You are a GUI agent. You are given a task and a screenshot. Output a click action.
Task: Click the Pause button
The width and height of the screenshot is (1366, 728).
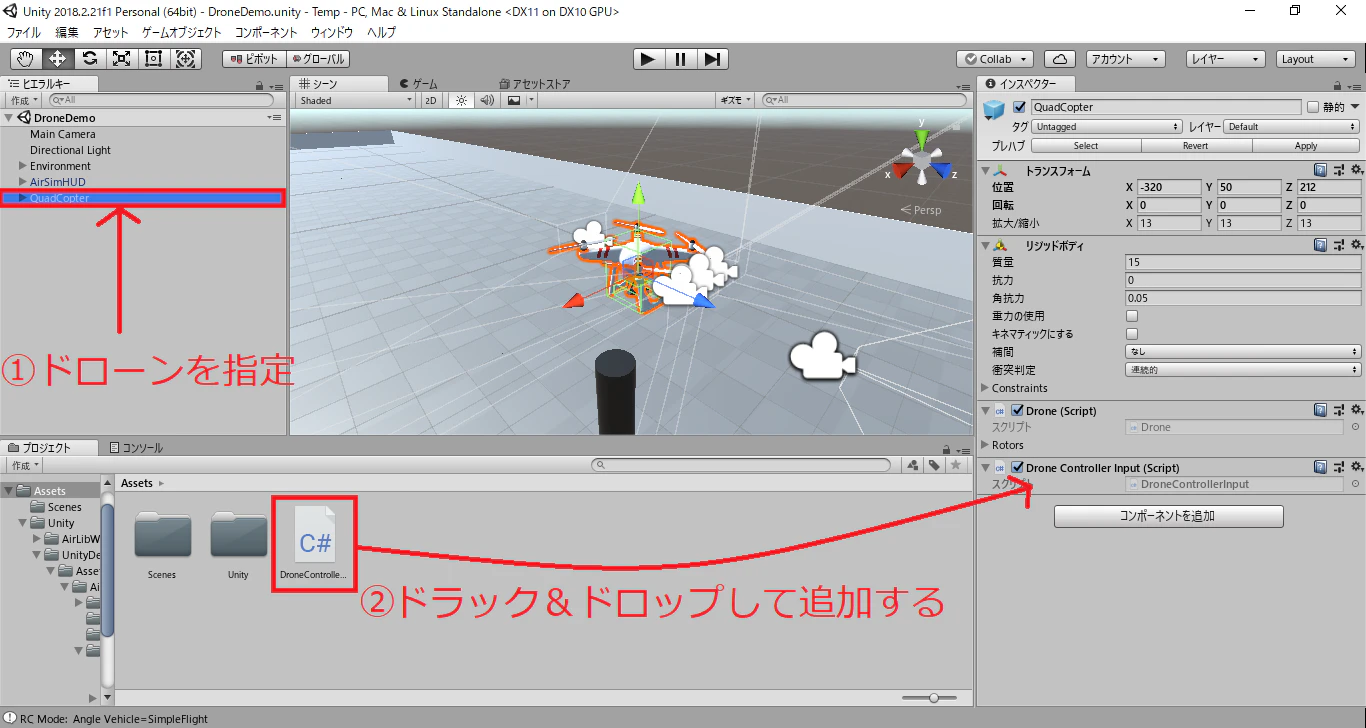(x=680, y=59)
